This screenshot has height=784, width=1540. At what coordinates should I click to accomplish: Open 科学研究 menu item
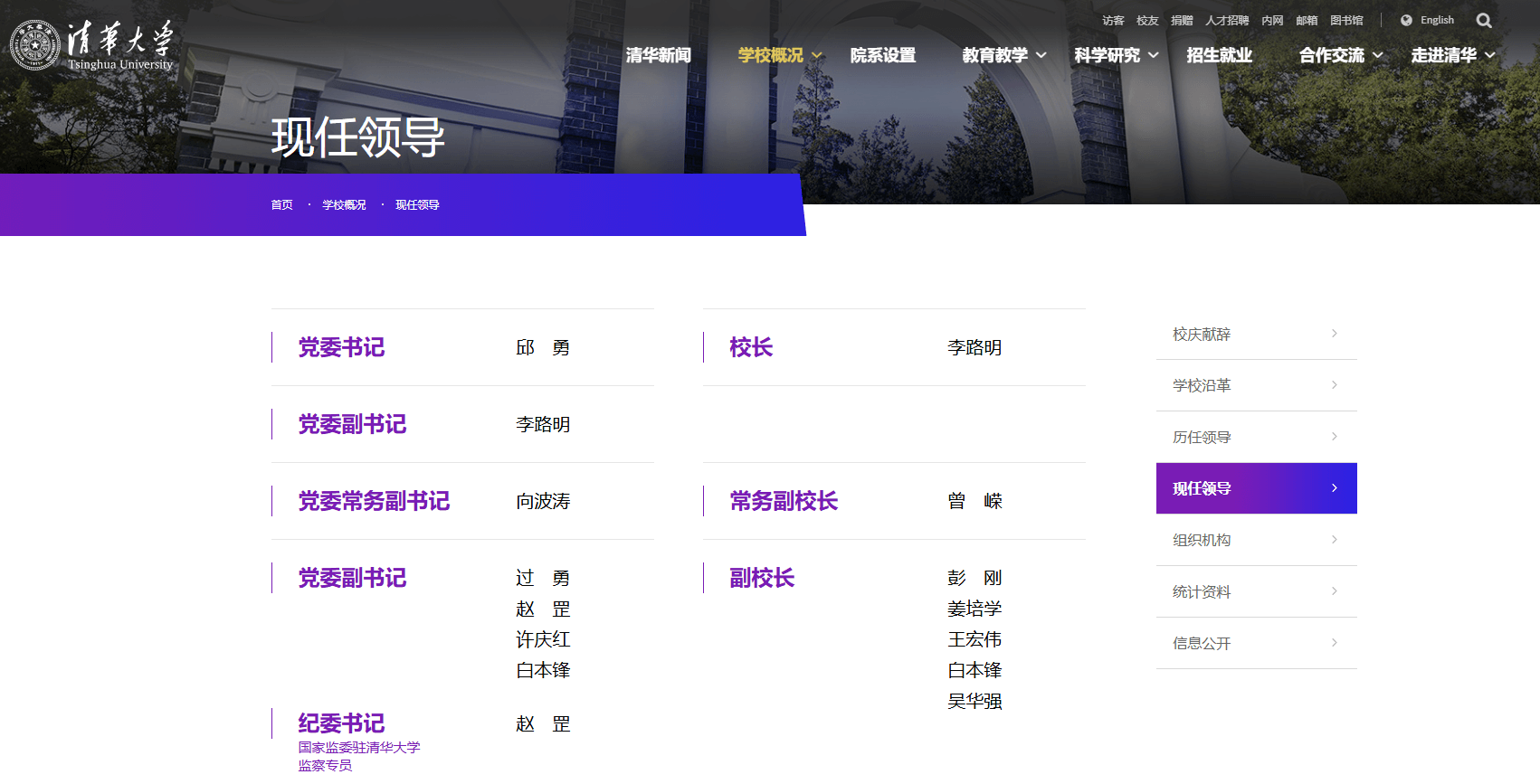pyautogui.click(x=1107, y=55)
